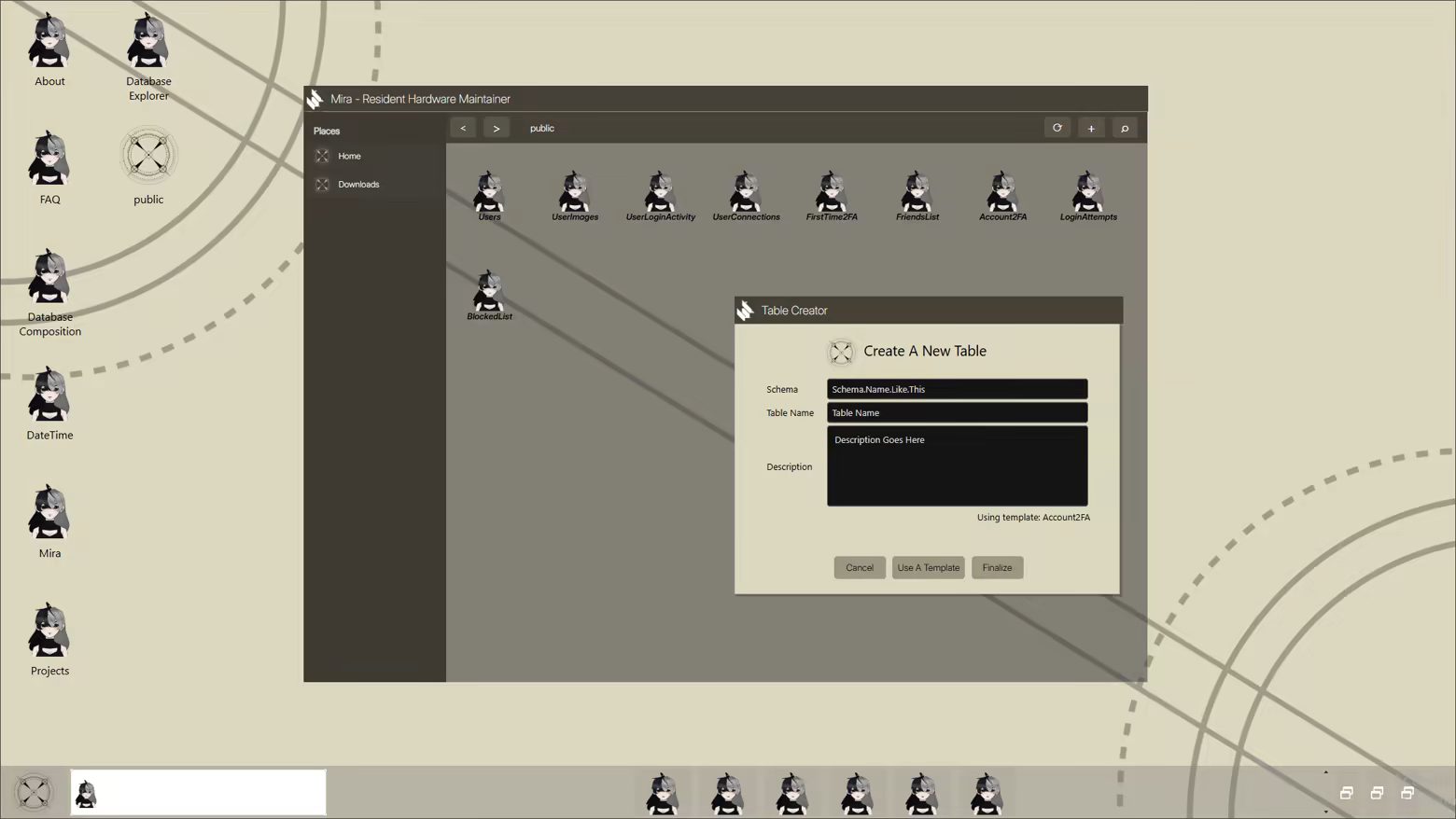Open the FriendsList table icon
The image size is (1456, 819).
[917, 194]
